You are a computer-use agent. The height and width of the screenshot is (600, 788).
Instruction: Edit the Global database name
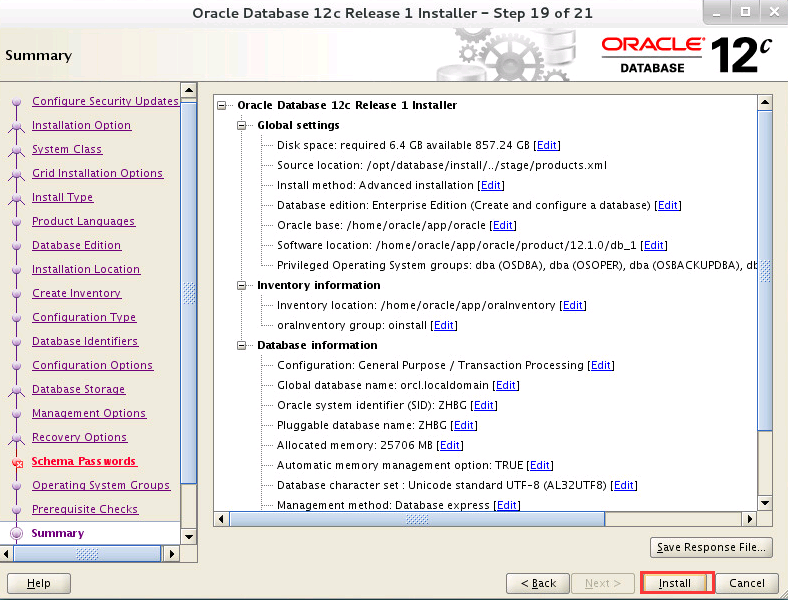coord(506,385)
